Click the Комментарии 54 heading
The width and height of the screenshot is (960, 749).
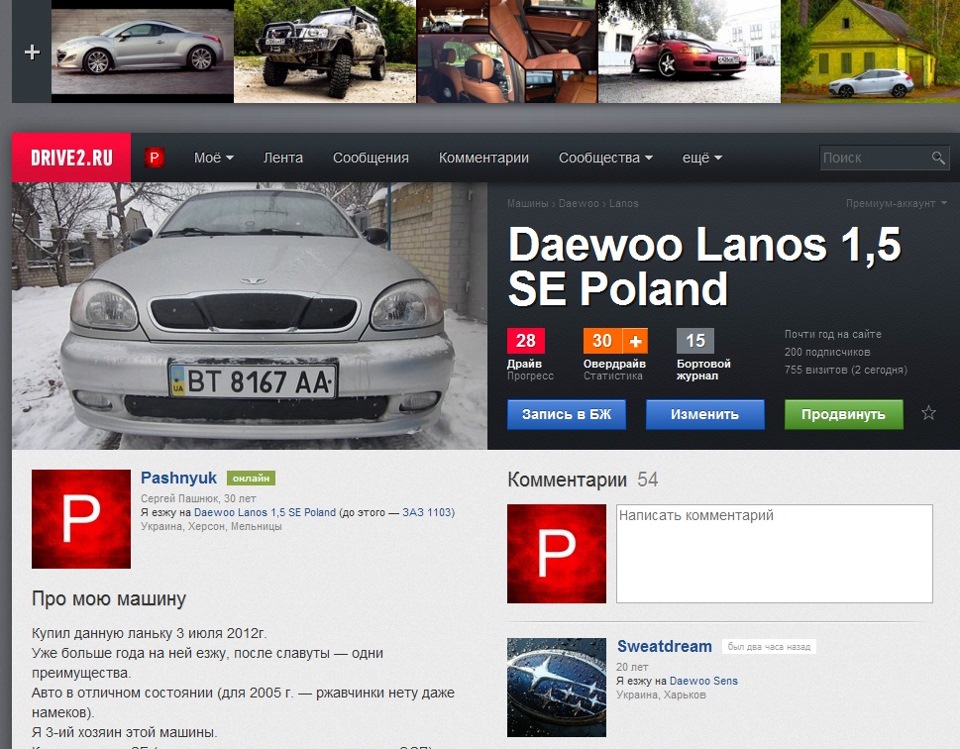582,480
